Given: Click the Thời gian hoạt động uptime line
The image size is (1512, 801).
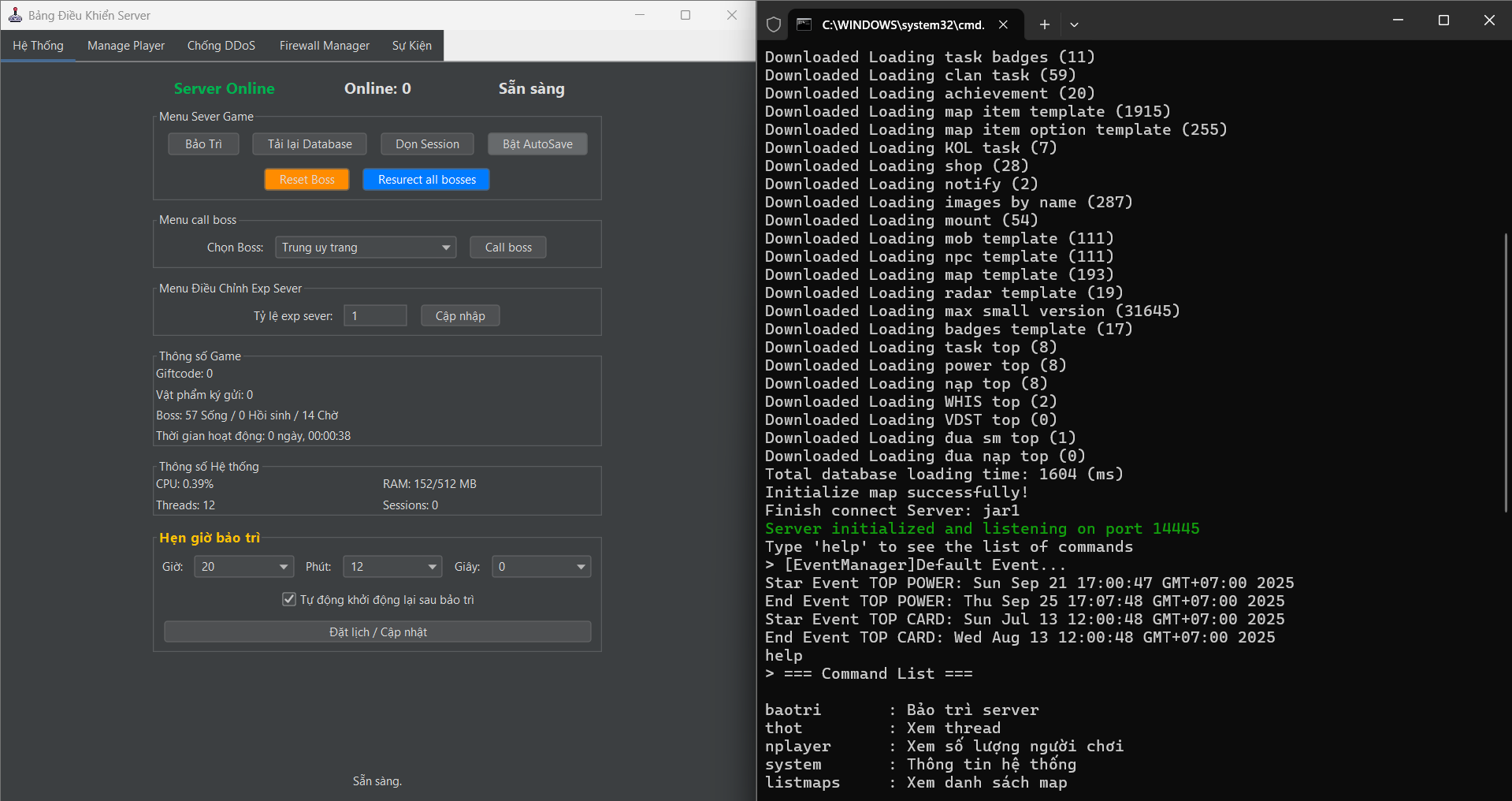Looking at the screenshot, I should tap(253, 436).
